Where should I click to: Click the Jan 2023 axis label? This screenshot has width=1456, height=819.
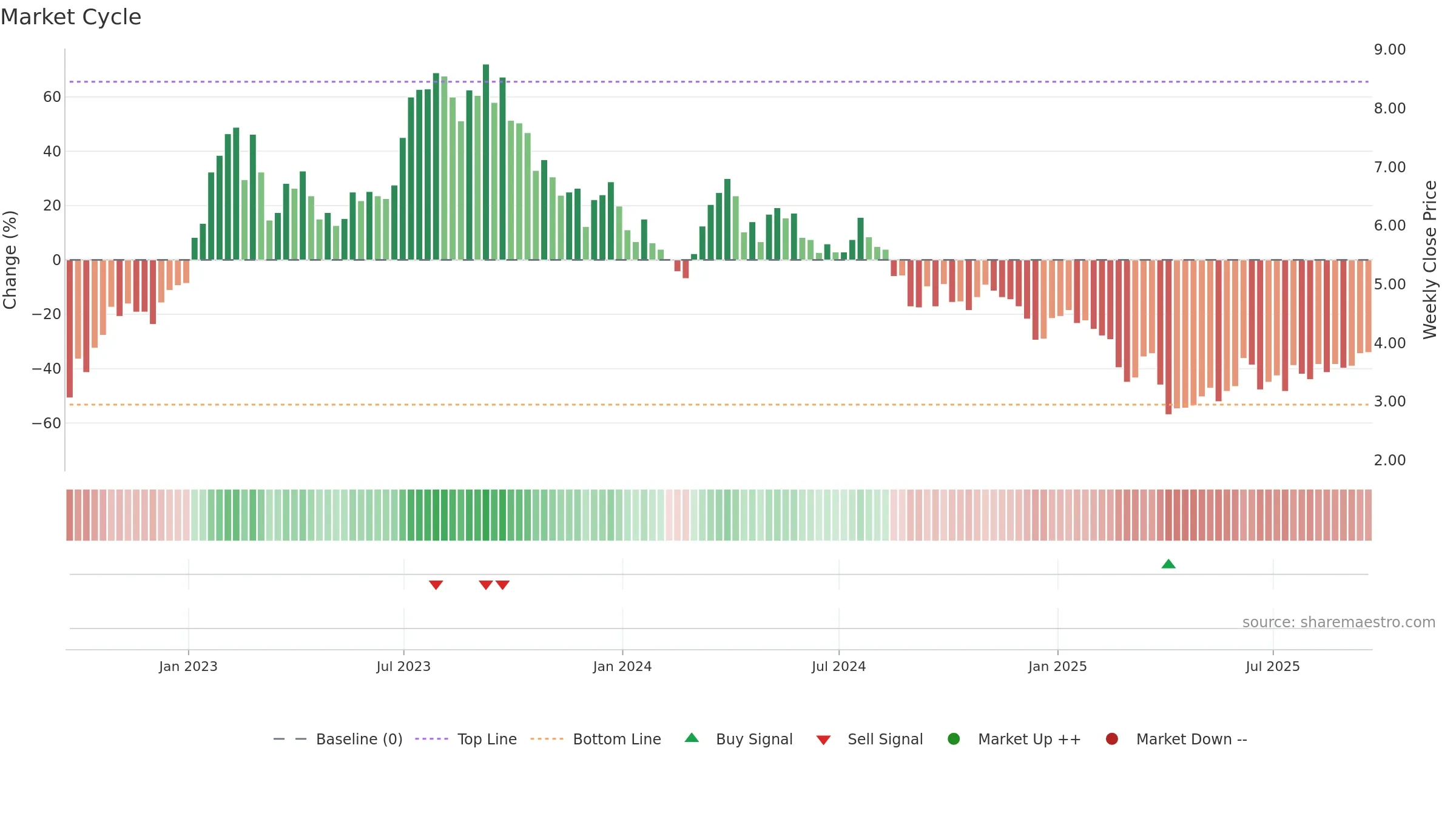(x=188, y=666)
